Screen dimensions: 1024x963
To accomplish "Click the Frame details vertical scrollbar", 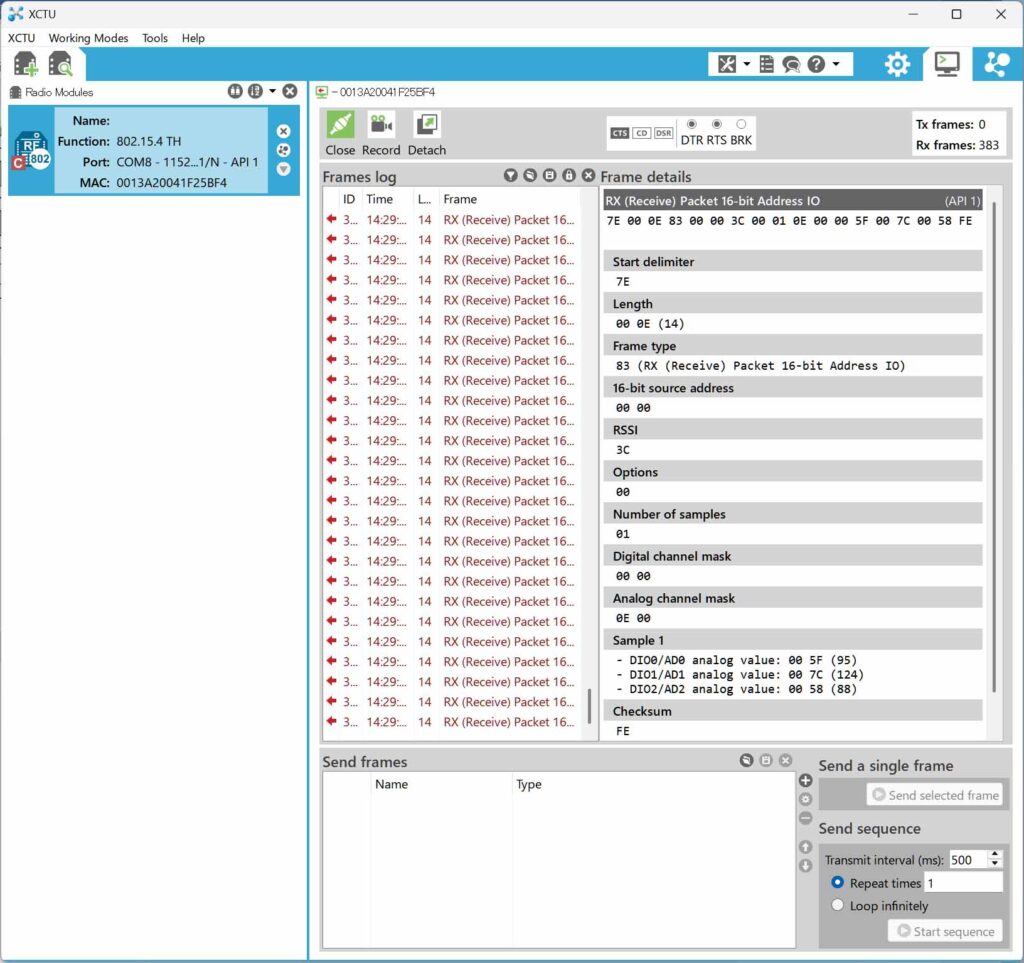I will tap(994, 447).
